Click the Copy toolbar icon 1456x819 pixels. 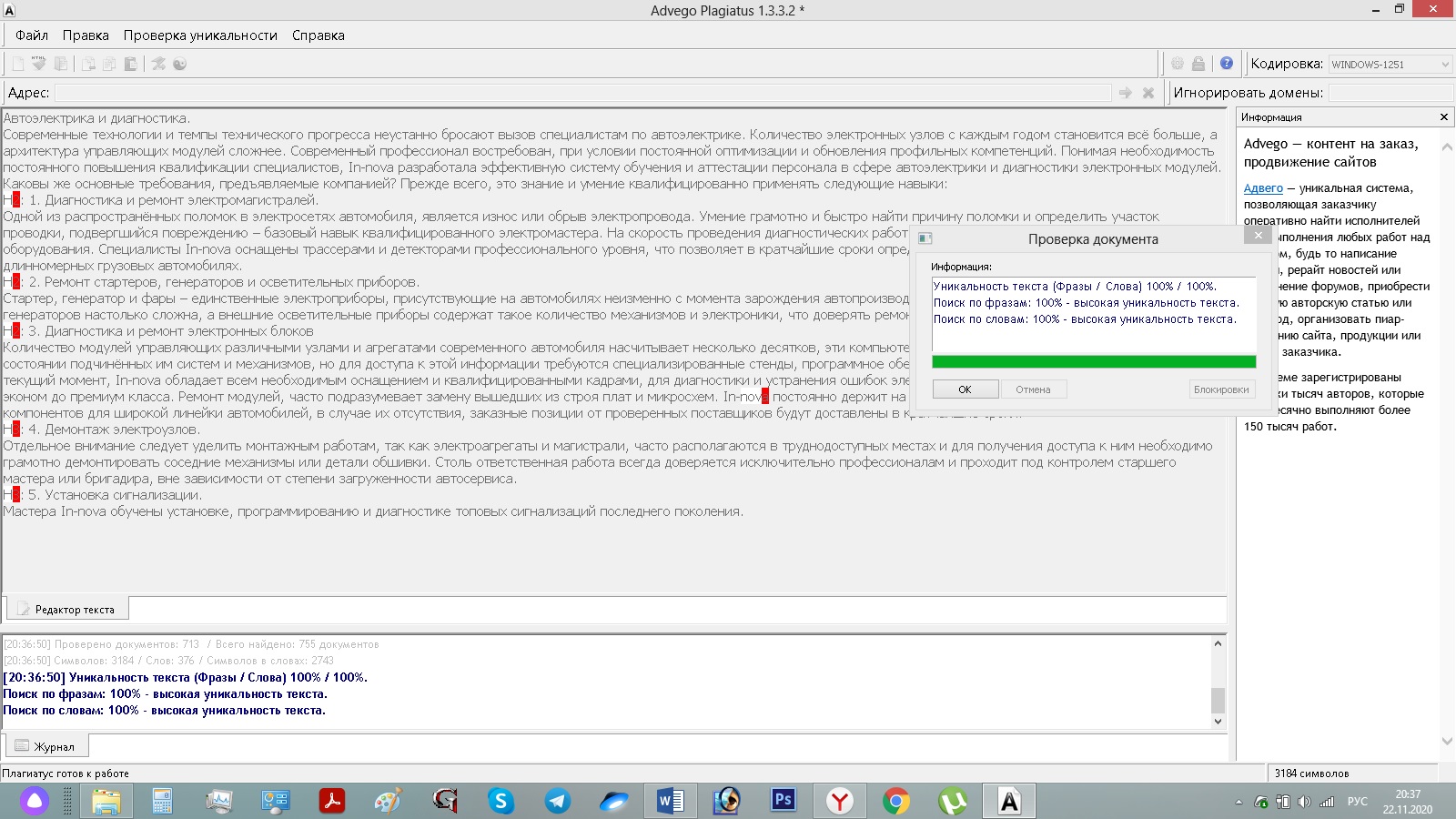[x=109, y=64]
